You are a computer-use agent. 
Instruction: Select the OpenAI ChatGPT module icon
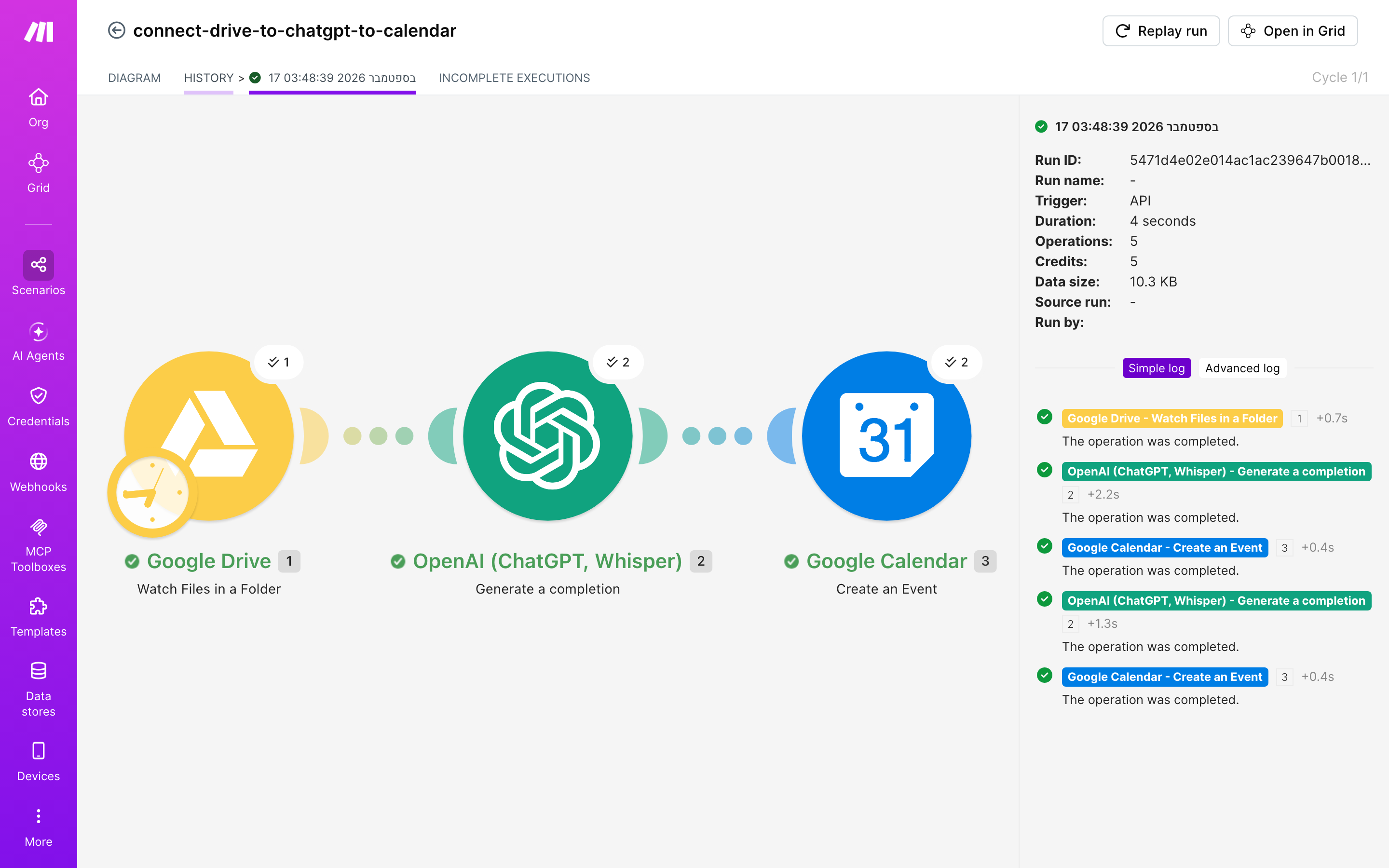point(547,436)
